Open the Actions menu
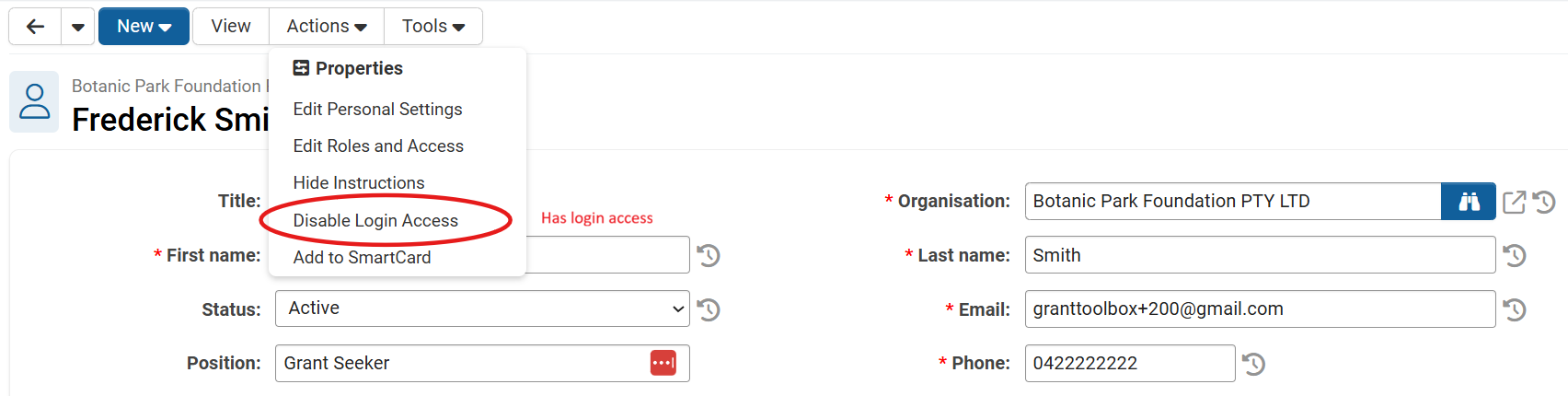This screenshot has width=1568, height=396. [x=327, y=27]
